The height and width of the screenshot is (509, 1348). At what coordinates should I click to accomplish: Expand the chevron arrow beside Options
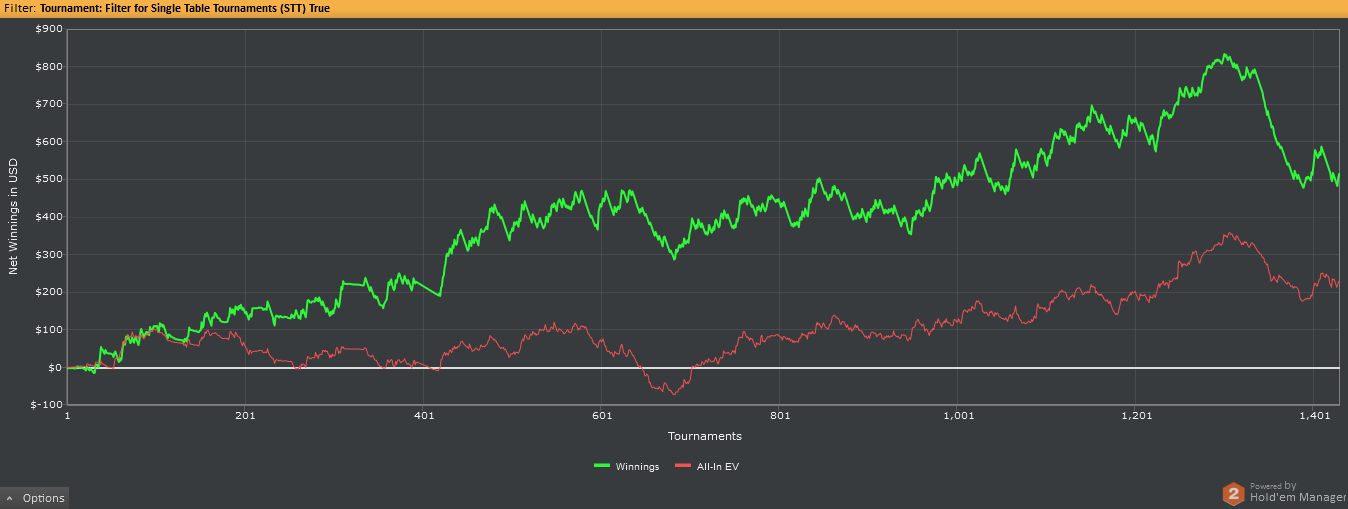[x=10, y=498]
